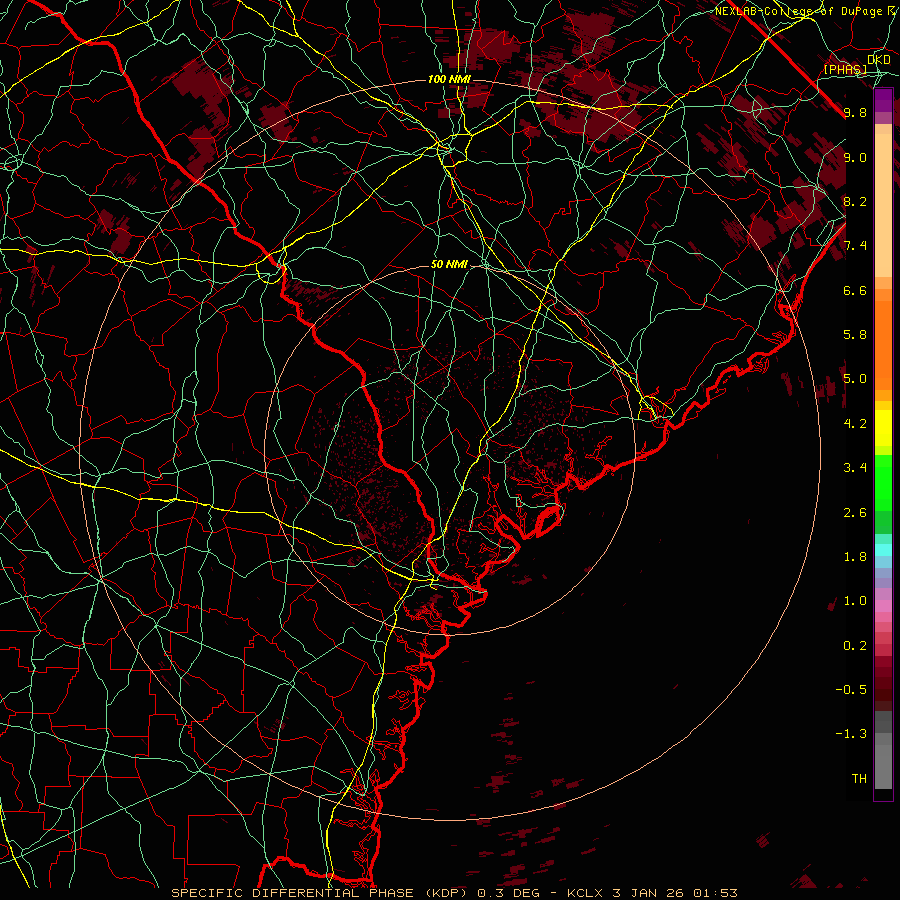The height and width of the screenshot is (900, 900).
Task: Click the 4.2 value on the scale
Action: 855,424
